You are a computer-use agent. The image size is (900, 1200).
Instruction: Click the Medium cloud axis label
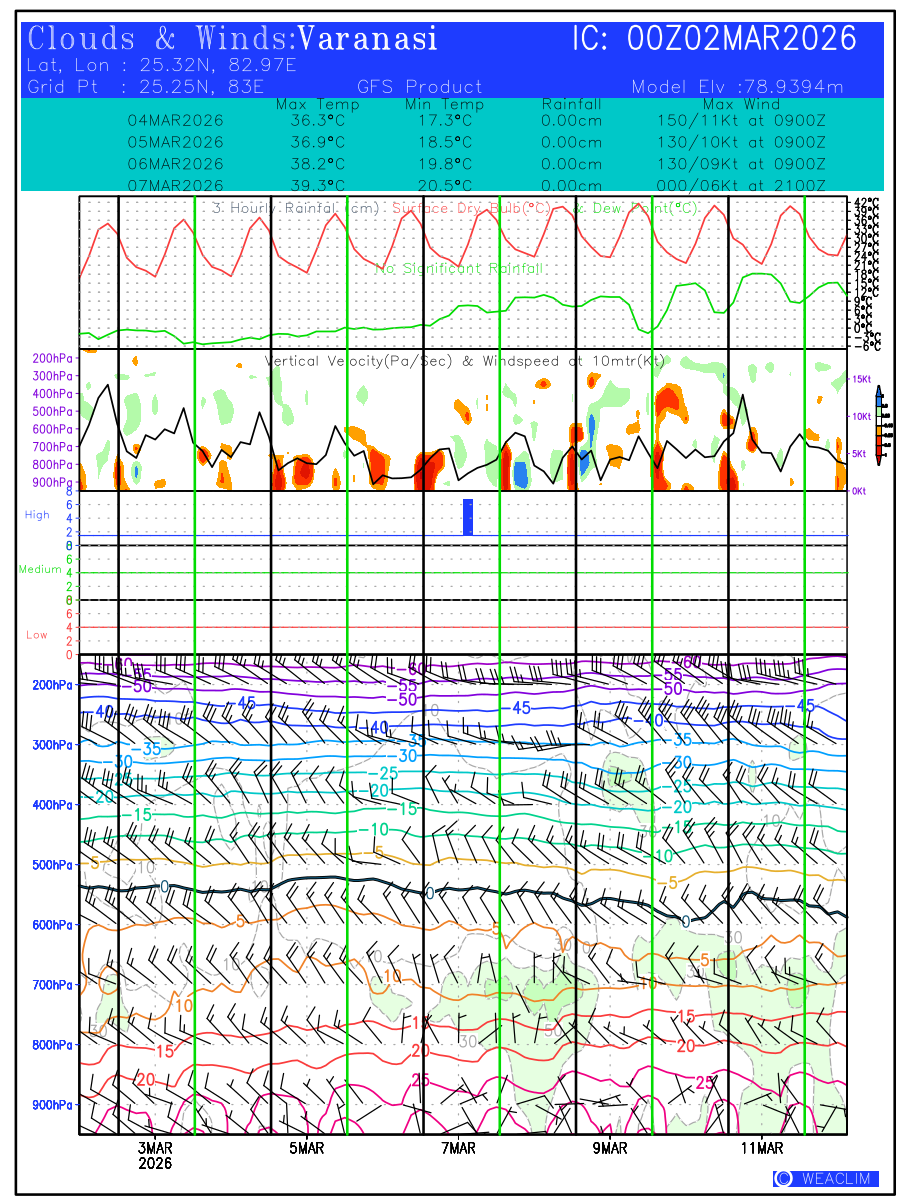[x=40, y=569]
